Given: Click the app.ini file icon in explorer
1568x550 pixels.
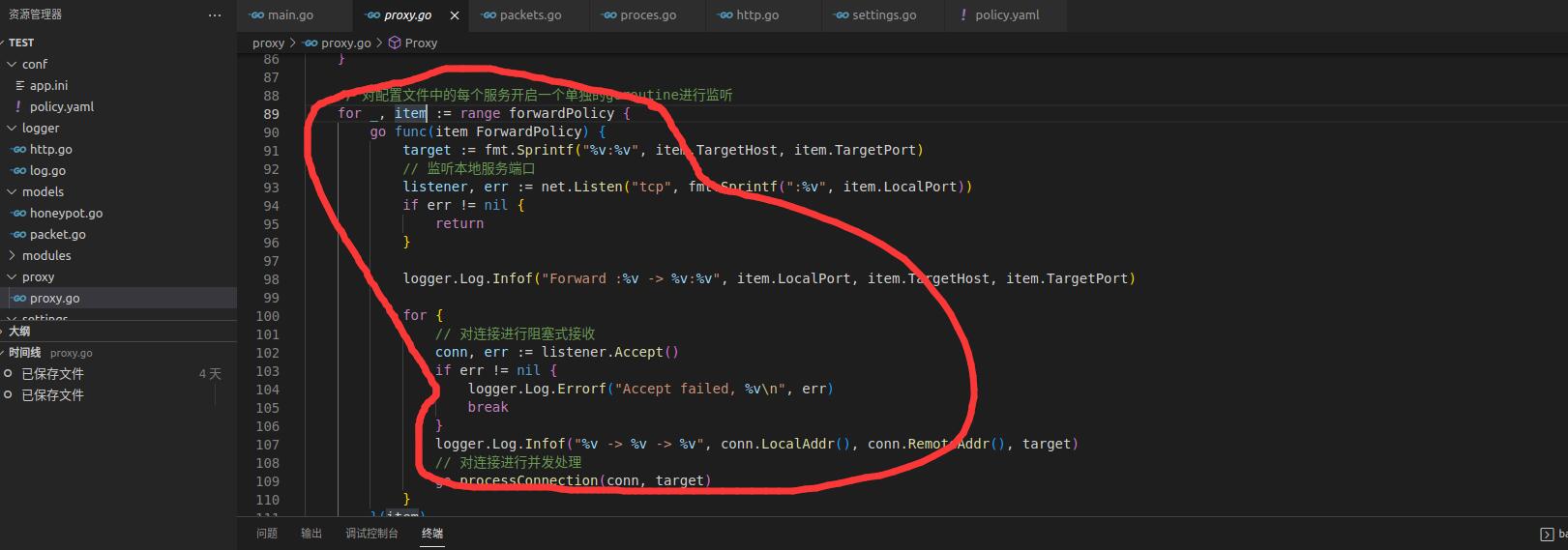Looking at the screenshot, I should tap(20, 86).
